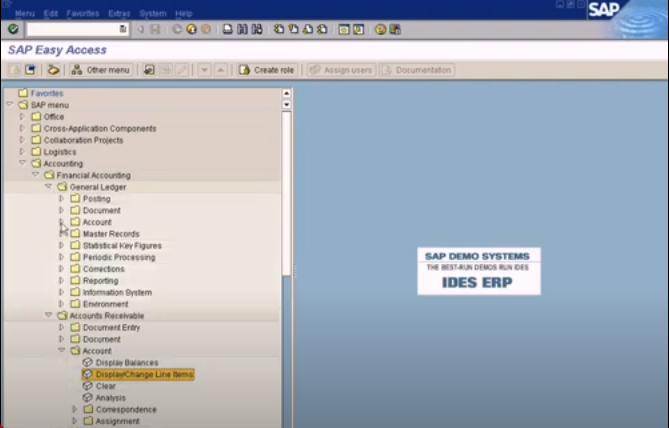The width and height of the screenshot is (669, 428).
Task: Click the Save diskette icon
Action: tap(155, 29)
